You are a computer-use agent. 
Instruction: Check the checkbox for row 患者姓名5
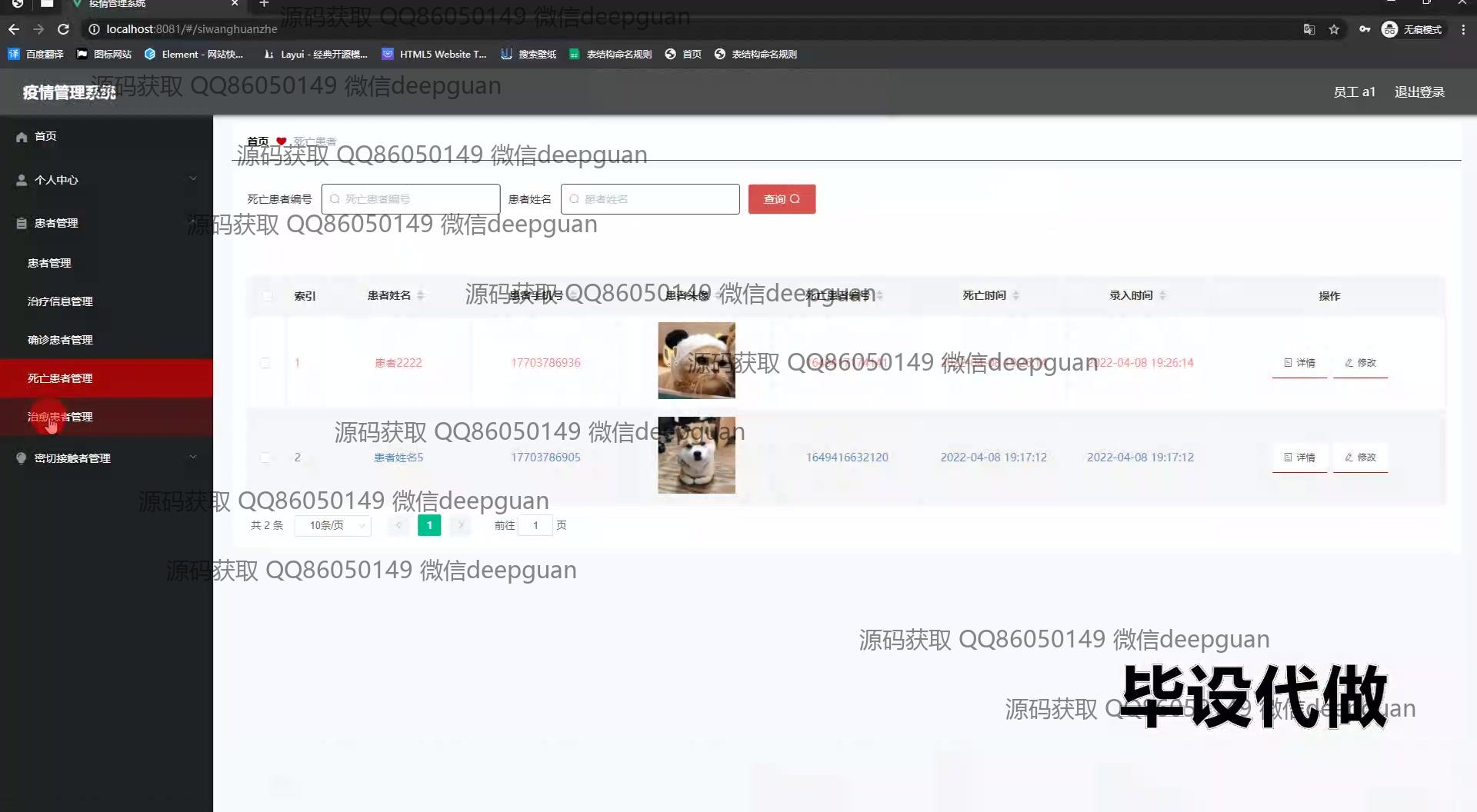[265, 458]
